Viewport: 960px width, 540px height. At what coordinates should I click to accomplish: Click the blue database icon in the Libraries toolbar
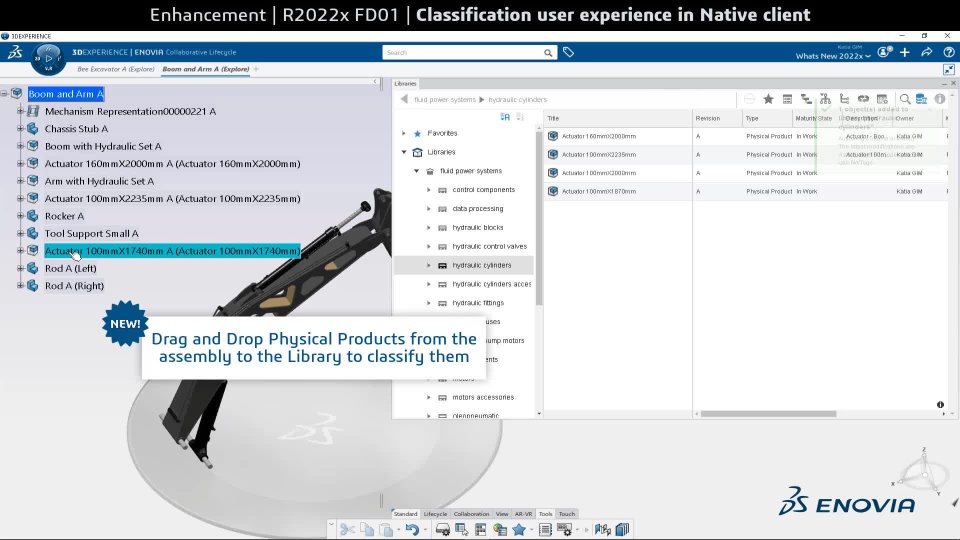[921, 99]
